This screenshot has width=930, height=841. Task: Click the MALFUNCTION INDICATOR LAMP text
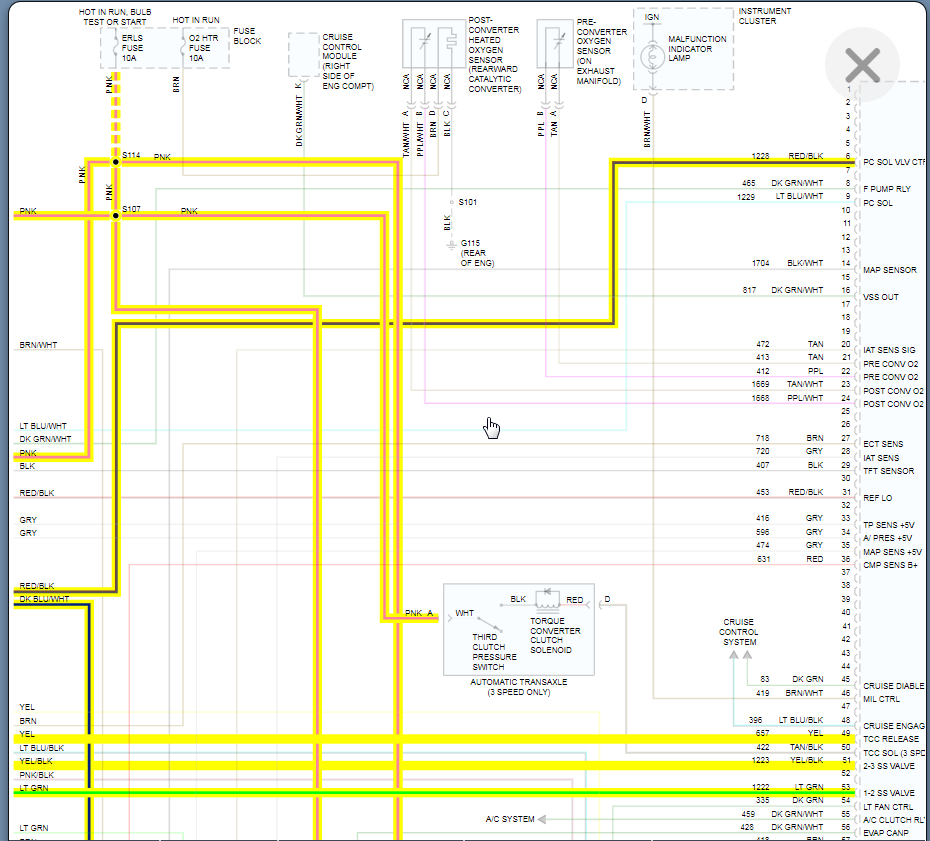click(x=697, y=49)
